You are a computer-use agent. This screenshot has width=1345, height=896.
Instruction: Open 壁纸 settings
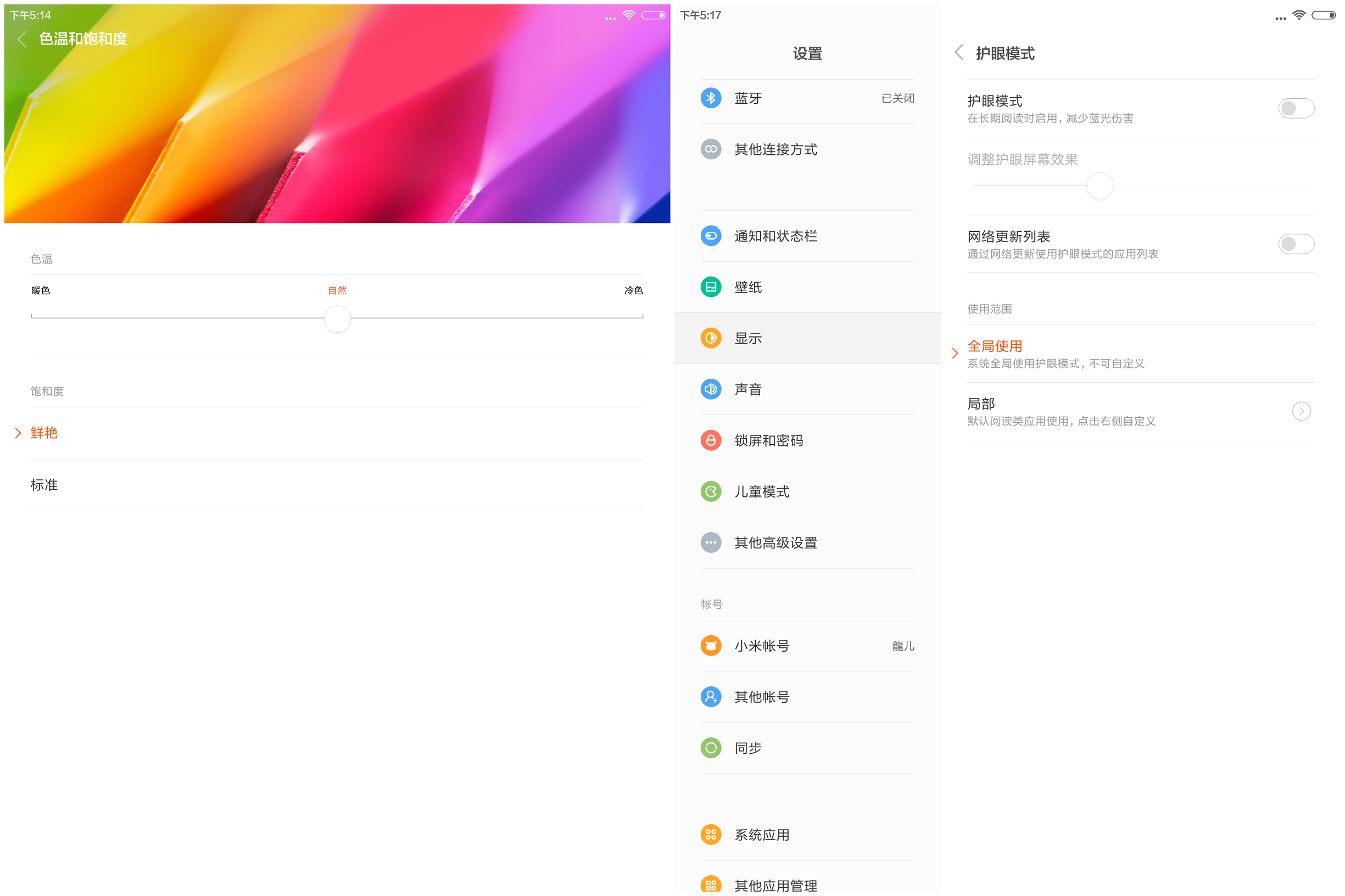[x=805, y=287]
